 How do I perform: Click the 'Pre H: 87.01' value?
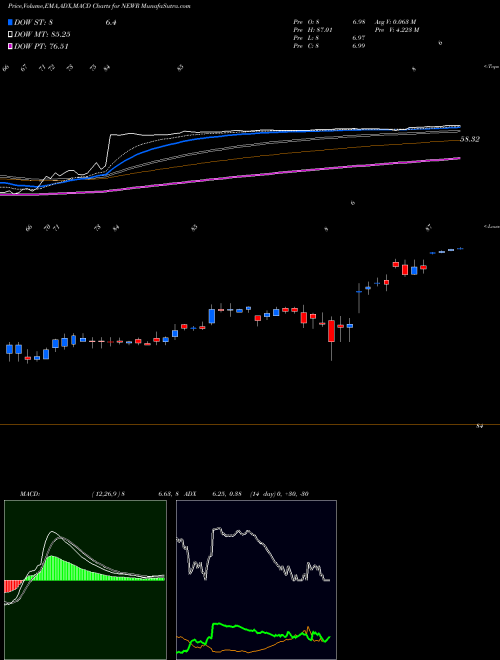click(x=313, y=30)
